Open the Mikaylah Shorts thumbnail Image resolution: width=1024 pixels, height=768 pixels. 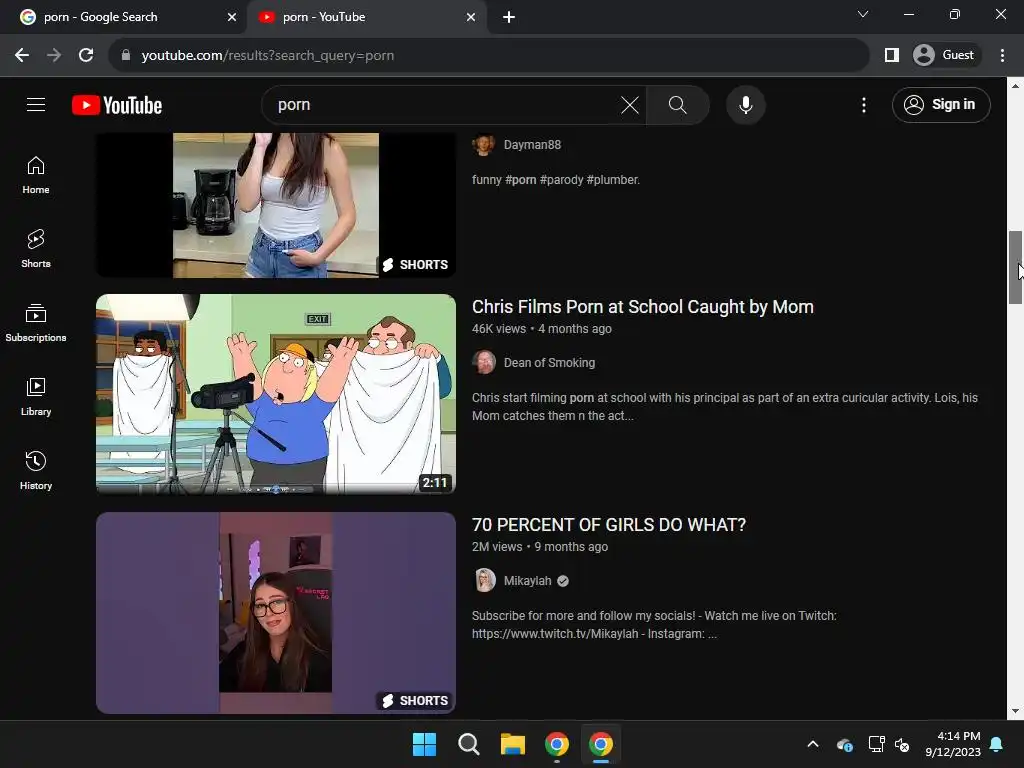(x=276, y=613)
